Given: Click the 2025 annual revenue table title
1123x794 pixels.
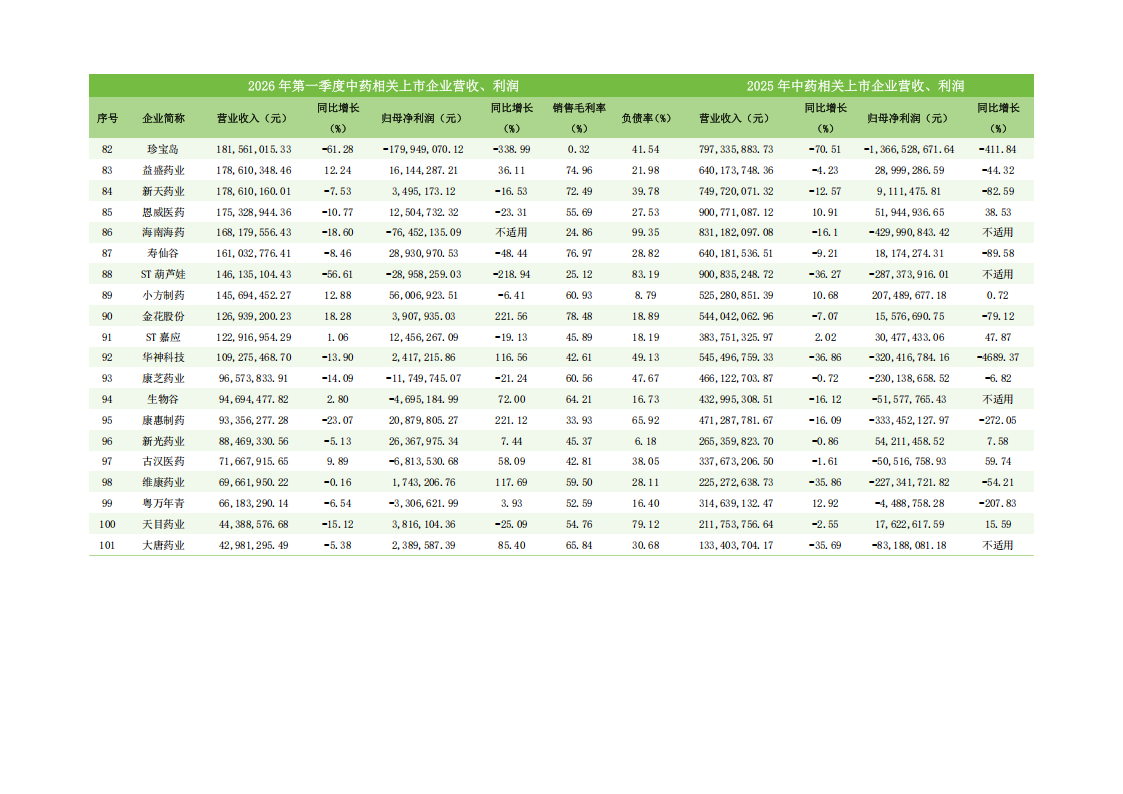Looking at the screenshot, I should click(x=855, y=86).
